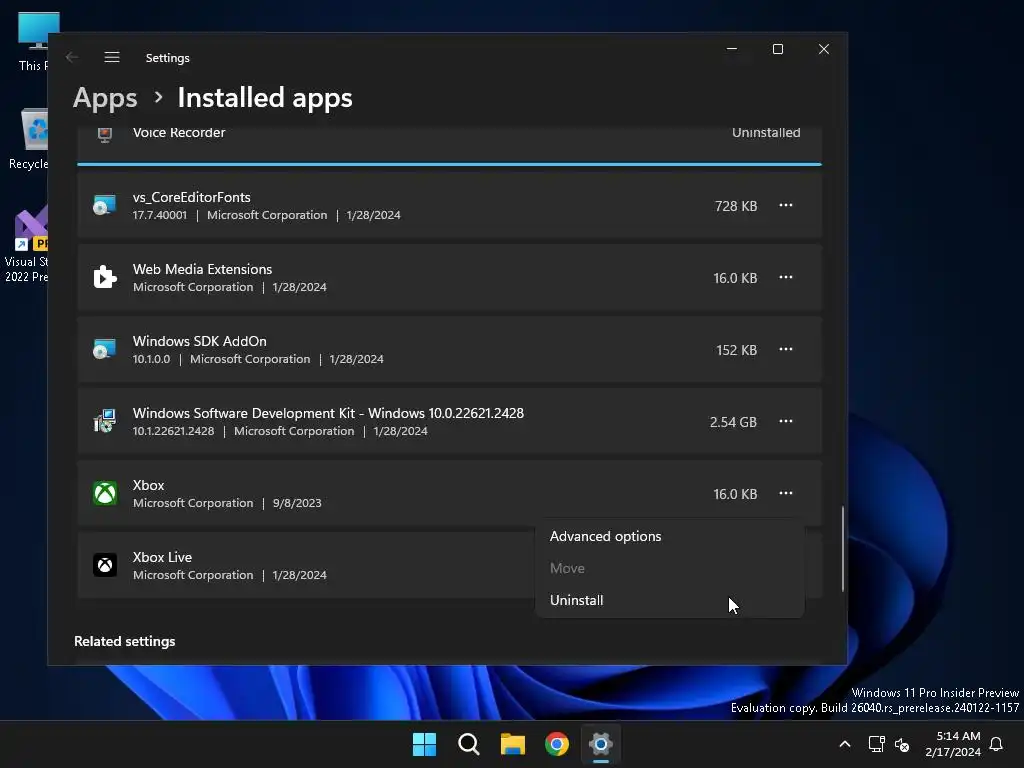Image resolution: width=1024 pixels, height=768 pixels.
Task: Open the Settings navigation hamburger menu
Action: [112, 57]
